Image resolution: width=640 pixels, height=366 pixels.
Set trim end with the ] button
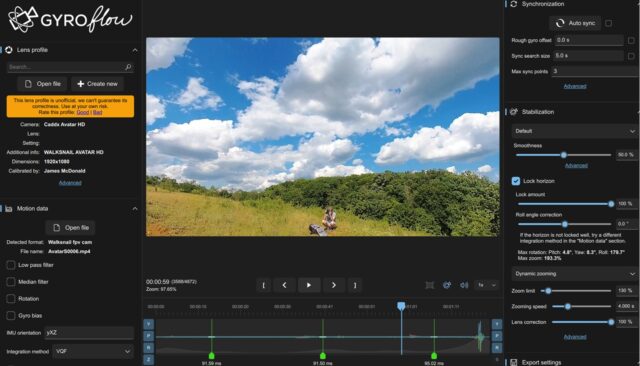[x=355, y=285]
